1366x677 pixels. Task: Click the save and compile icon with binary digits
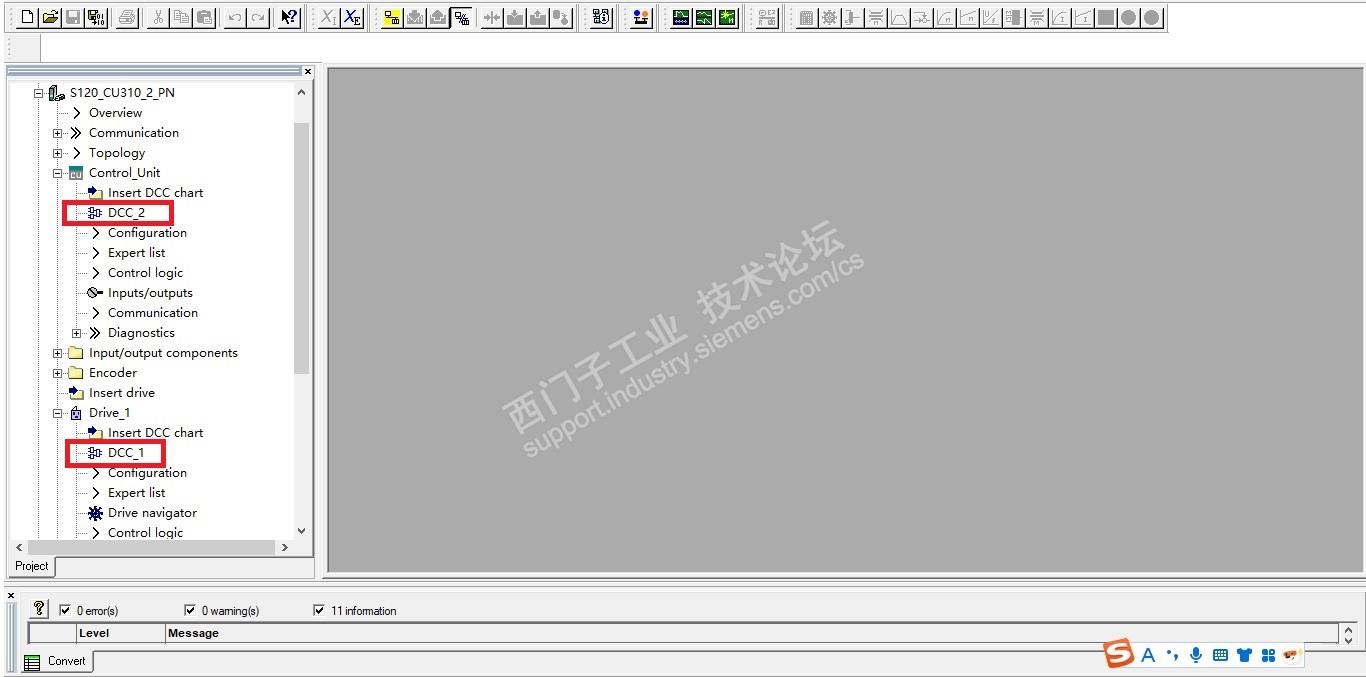tap(96, 17)
